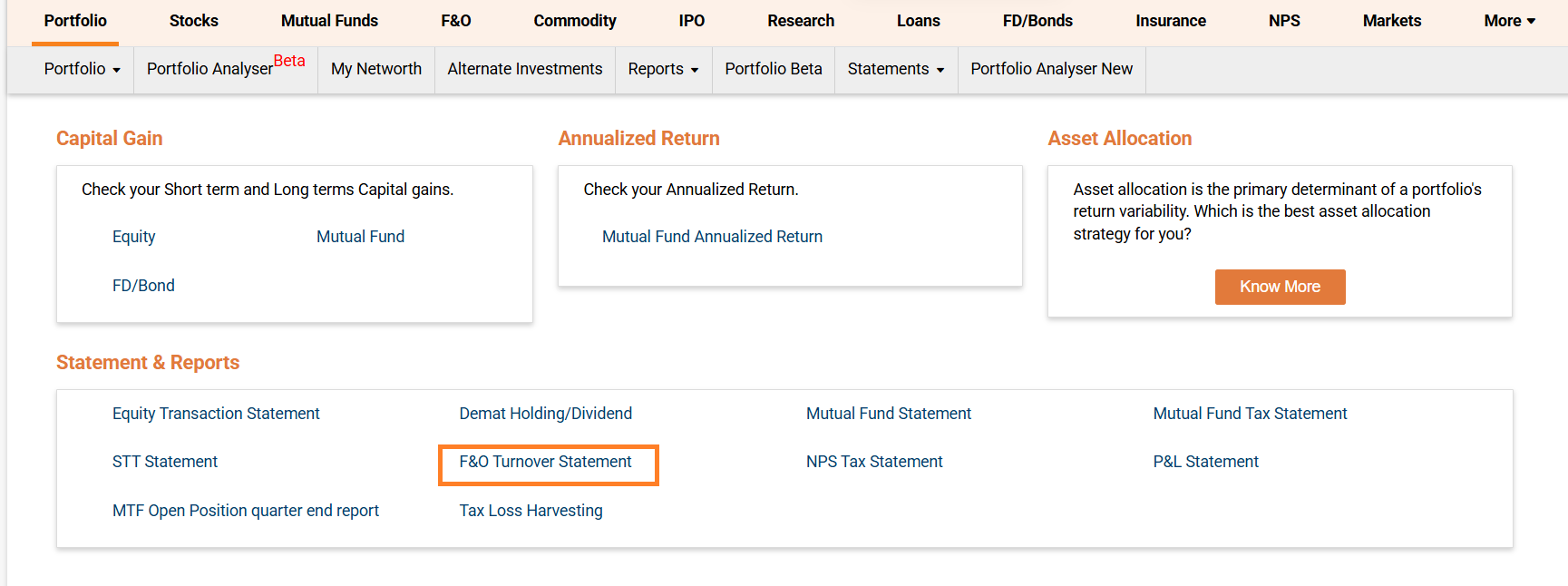
Task: Open MTF Open Position quarter end report
Action: point(245,511)
